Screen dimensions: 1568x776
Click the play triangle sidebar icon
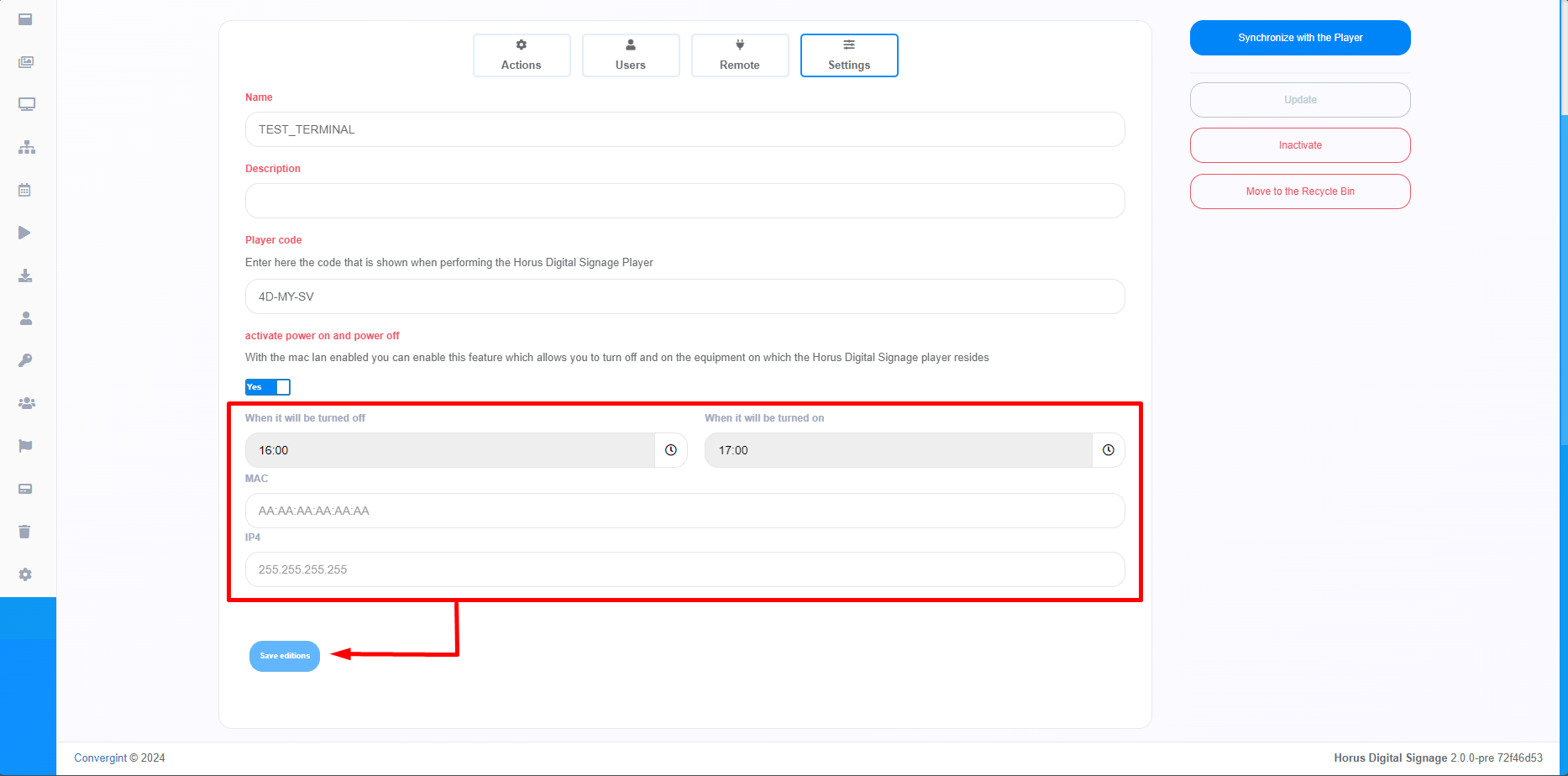pyautogui.click(x=25, y=233)
